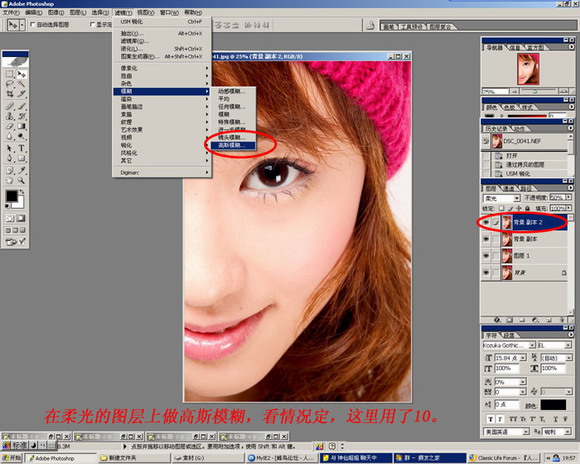Toggle visibility of the 图层 1 layer
The image size is (580, 464).
(x=486, y=256)
